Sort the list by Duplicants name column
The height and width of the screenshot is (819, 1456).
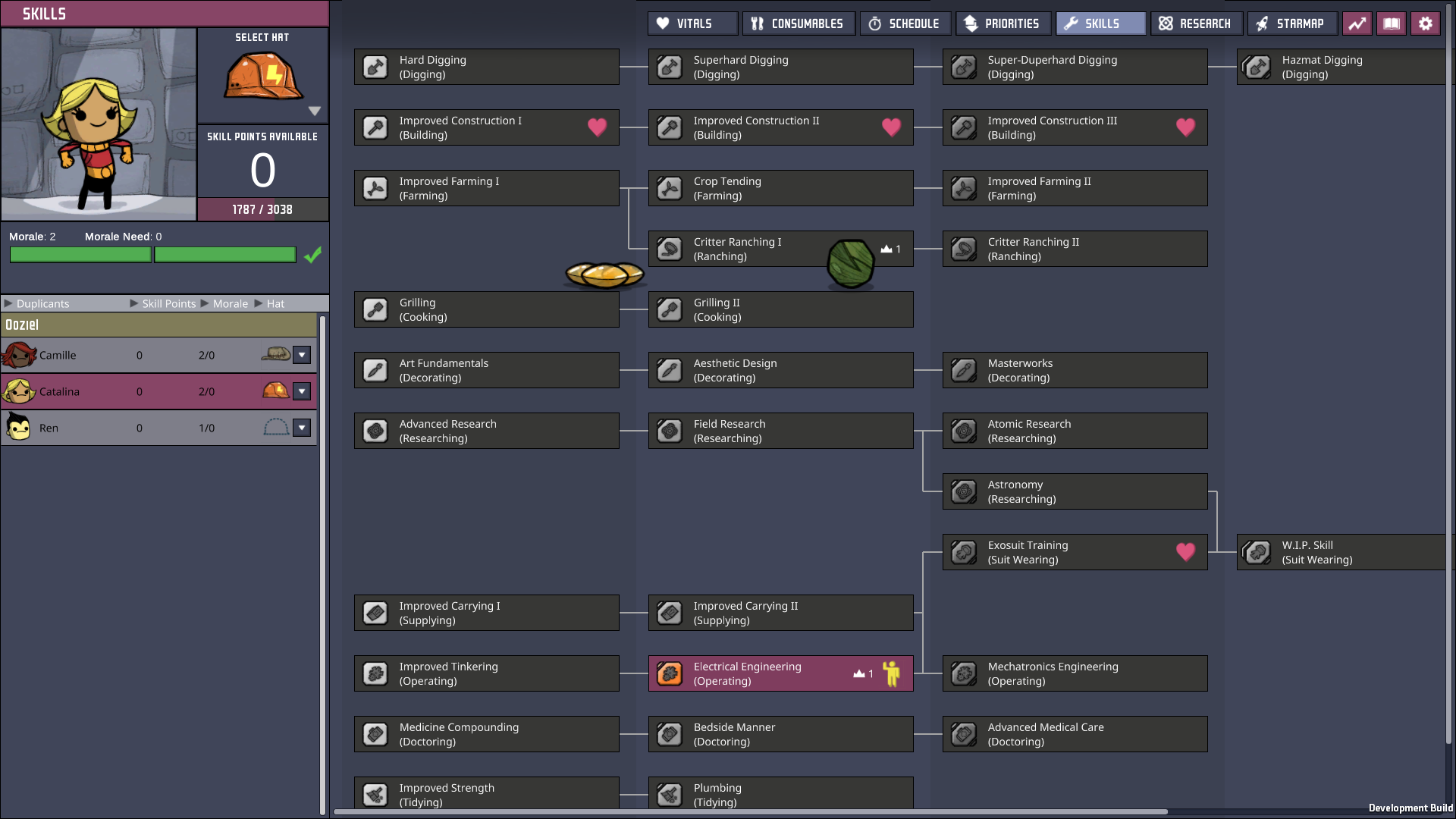point(42,303)
